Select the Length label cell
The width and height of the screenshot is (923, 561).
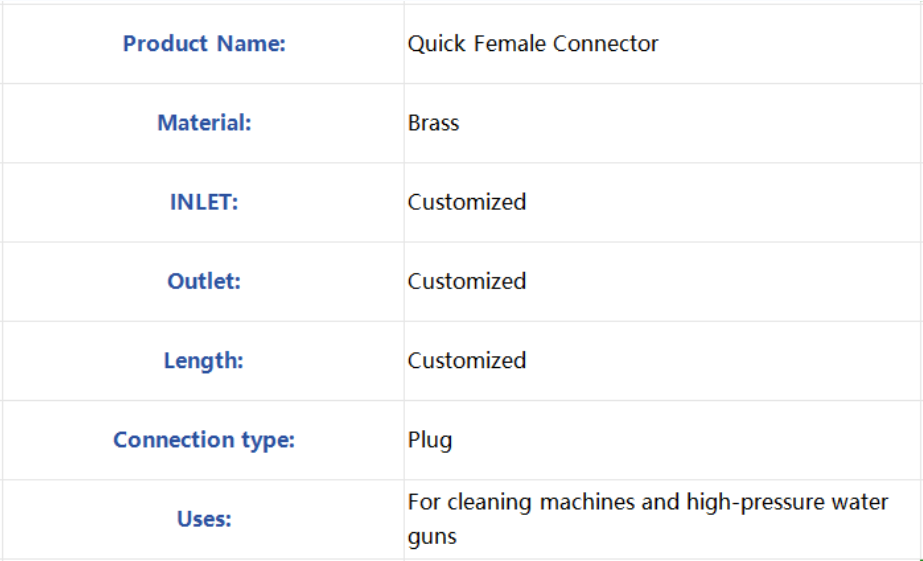[x=203, y=361]
